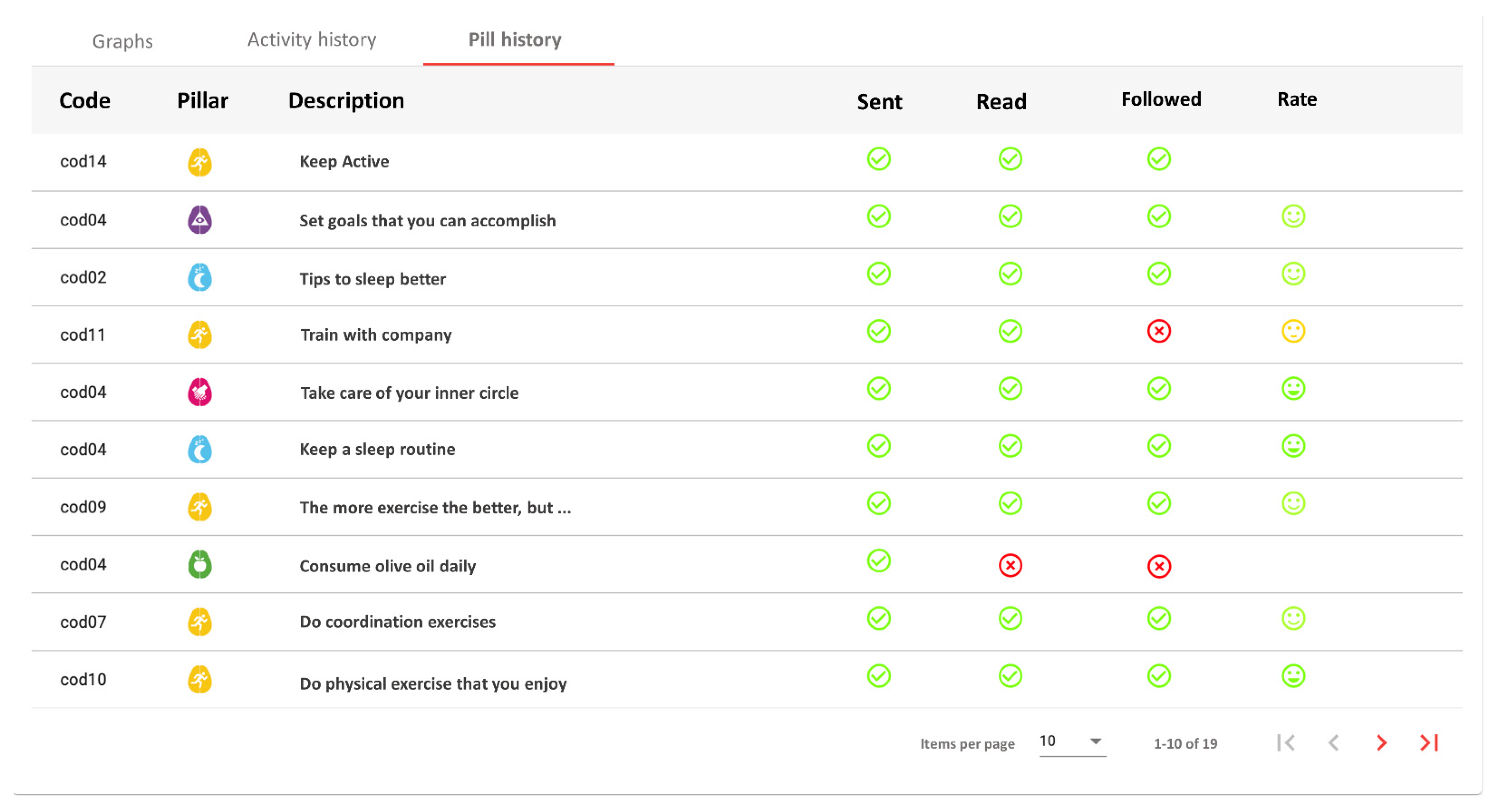Screen dimensions: 1500x812
Task: Click the Description column header
Action: click(x=346, y=101)
